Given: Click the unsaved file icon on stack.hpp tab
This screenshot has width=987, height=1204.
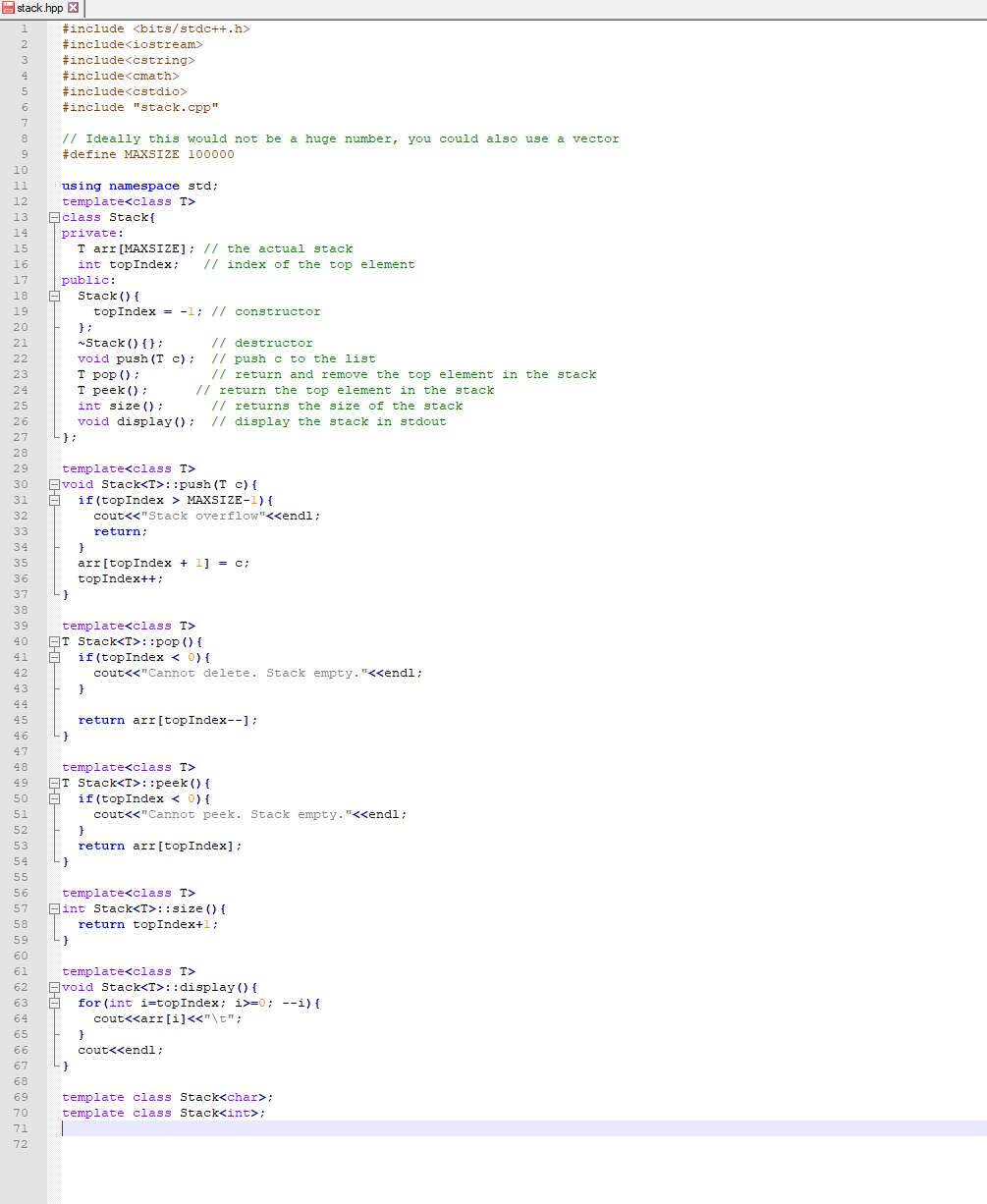Looking at the screenshot, I should (x=10, y=8).
